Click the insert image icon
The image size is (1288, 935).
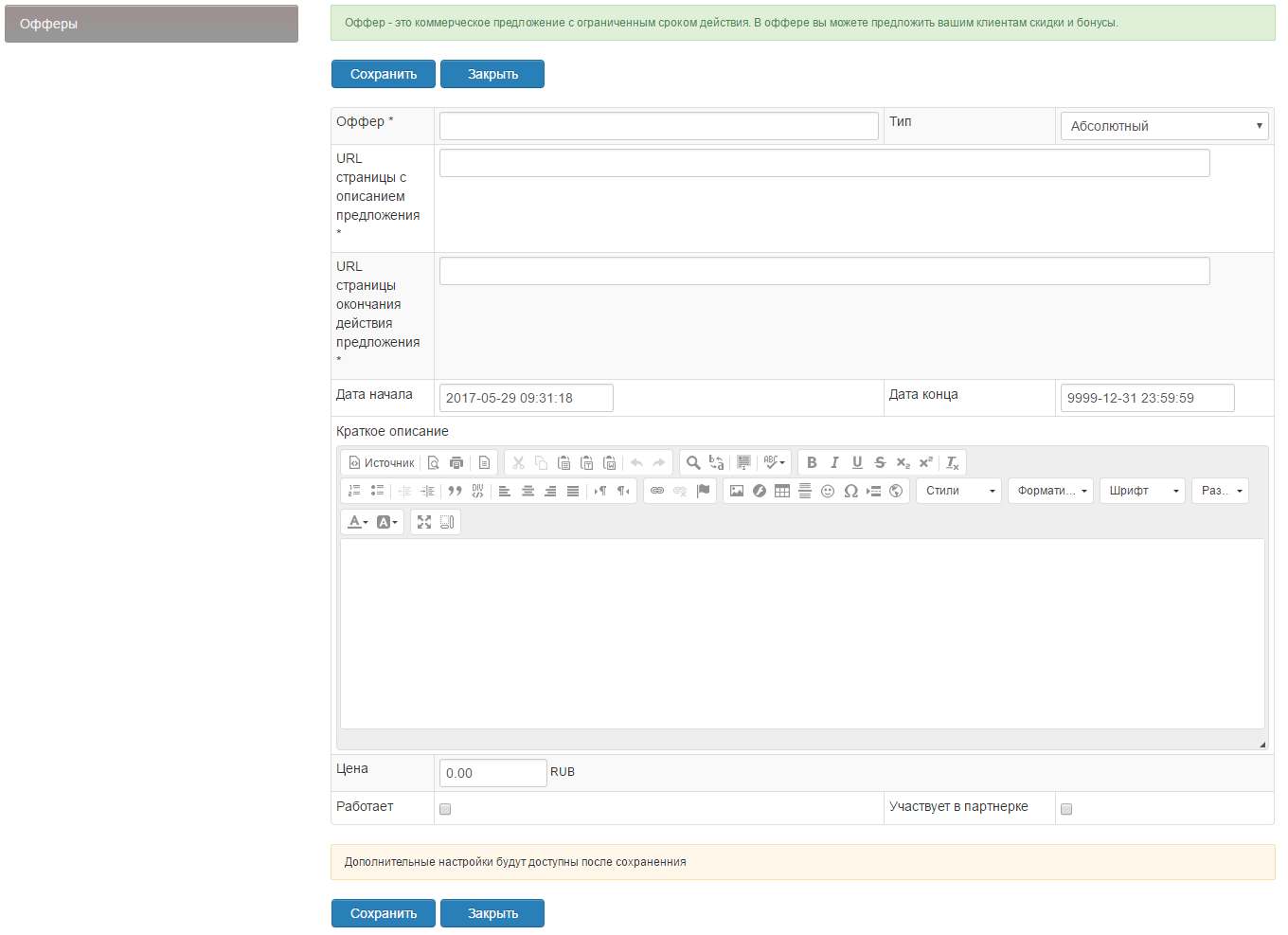tap(737, 491)
